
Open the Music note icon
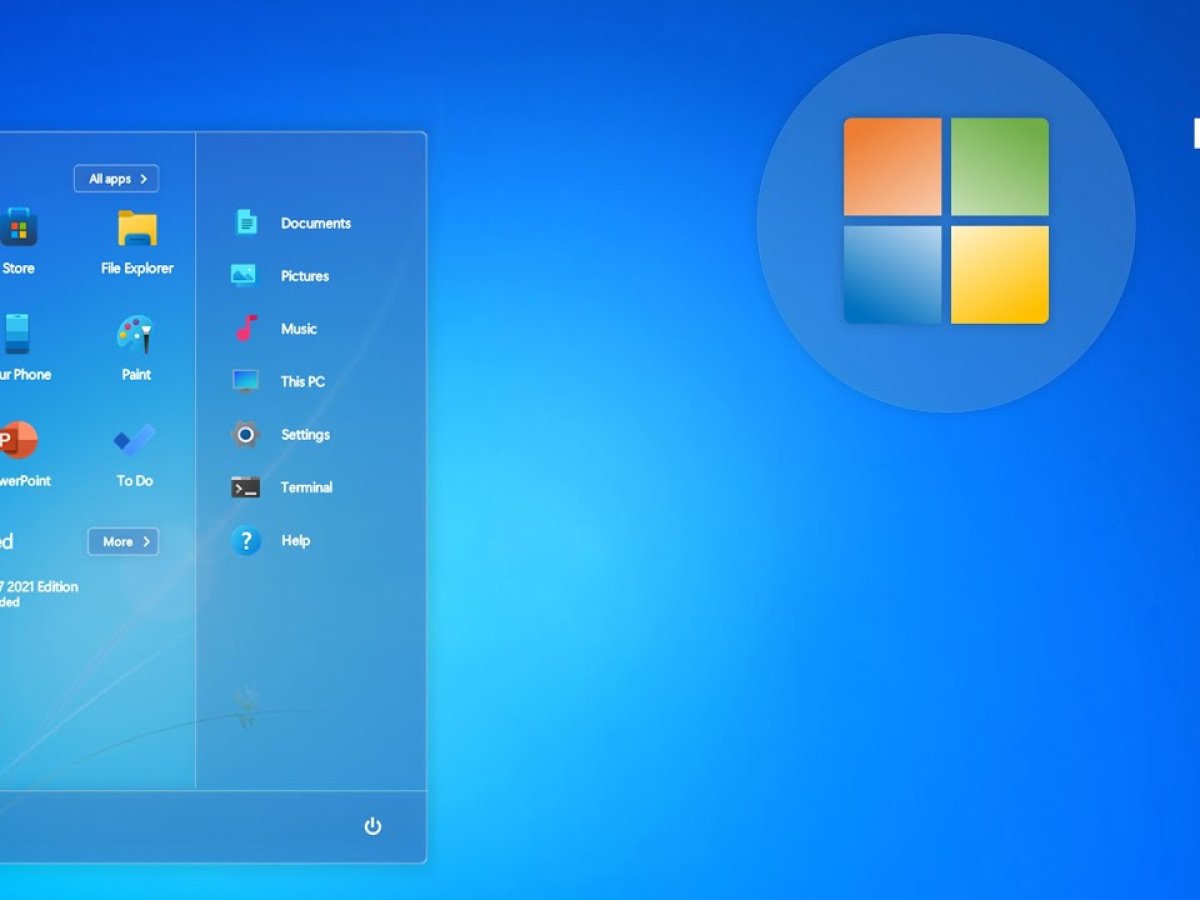click(x=246, y=328)
